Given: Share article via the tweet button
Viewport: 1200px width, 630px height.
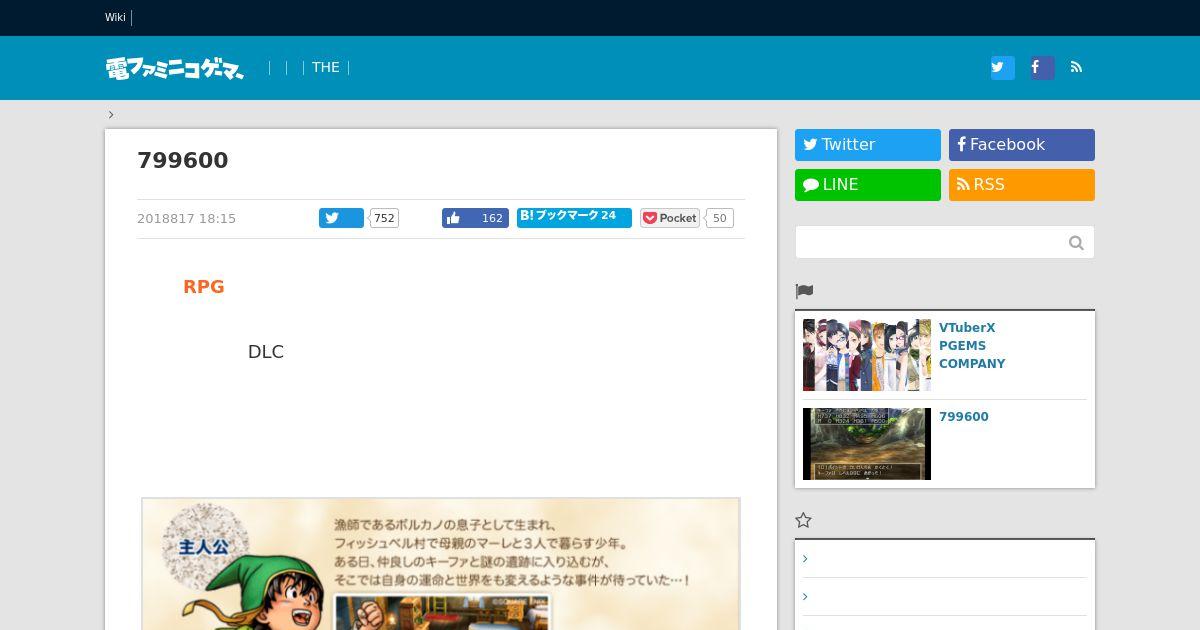Looking at the screenshot, I should tap(341, 218).
